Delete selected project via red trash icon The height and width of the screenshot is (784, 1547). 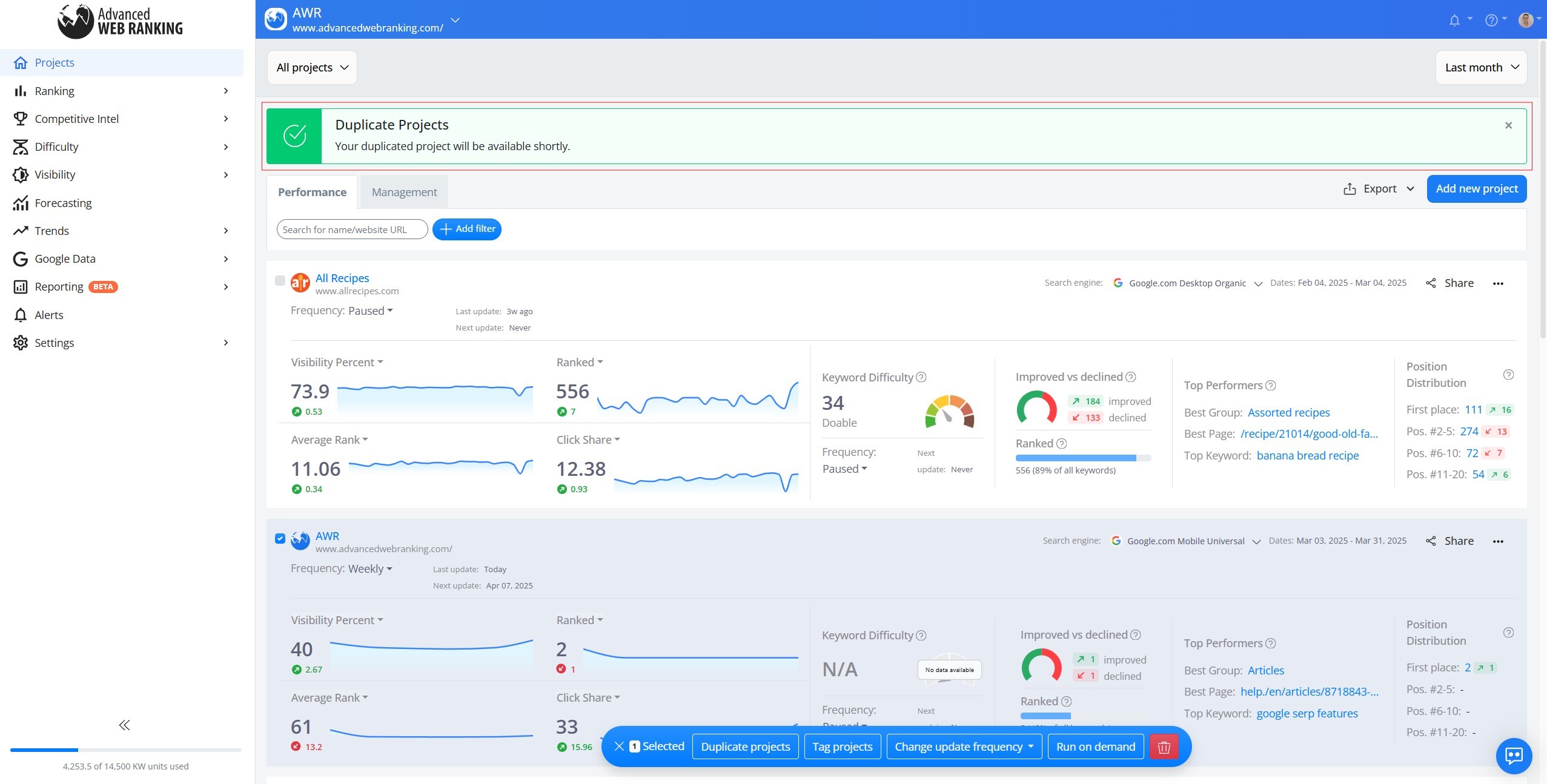click(x=1164, y=746)
